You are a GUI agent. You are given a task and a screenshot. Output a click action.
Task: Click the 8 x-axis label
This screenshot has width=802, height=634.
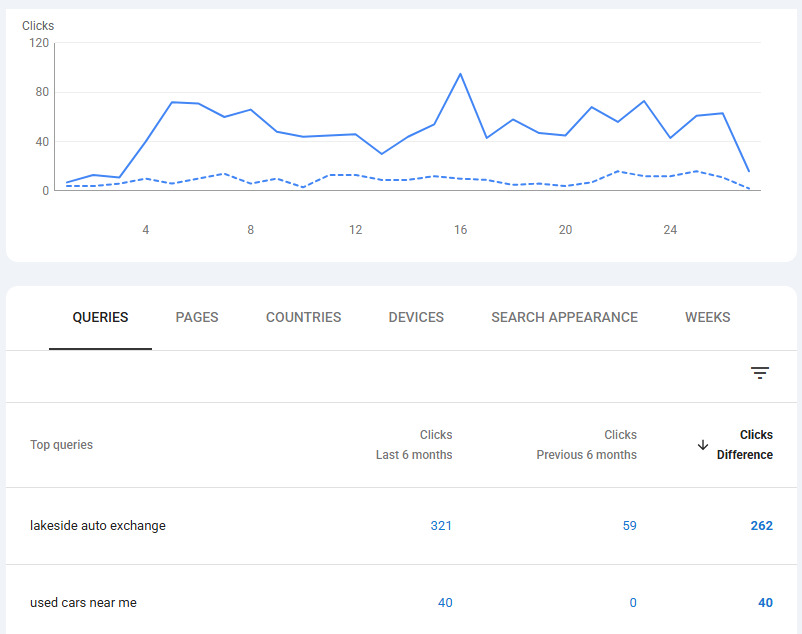click(x=251, y=230)
